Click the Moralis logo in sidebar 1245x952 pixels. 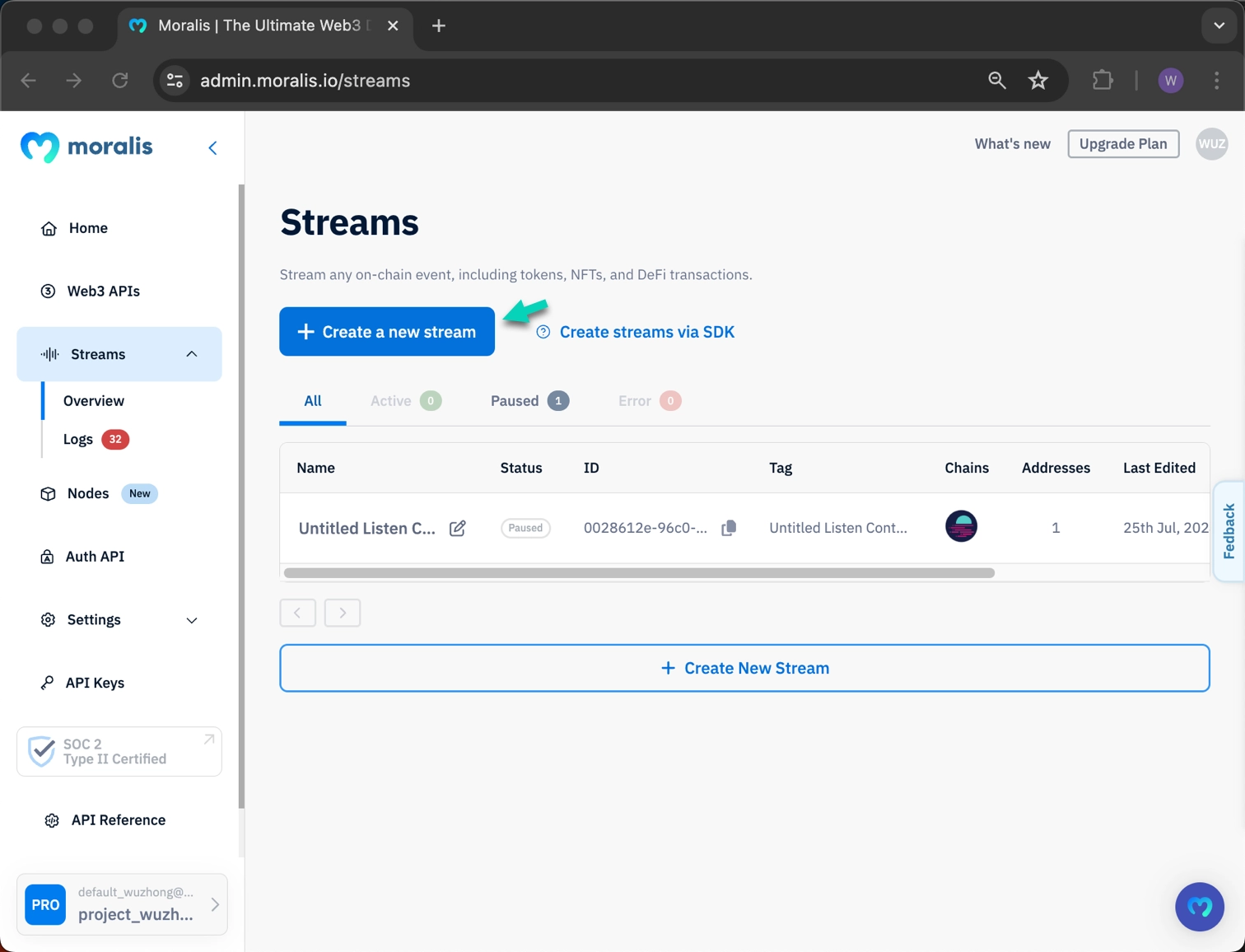[86, 147]
